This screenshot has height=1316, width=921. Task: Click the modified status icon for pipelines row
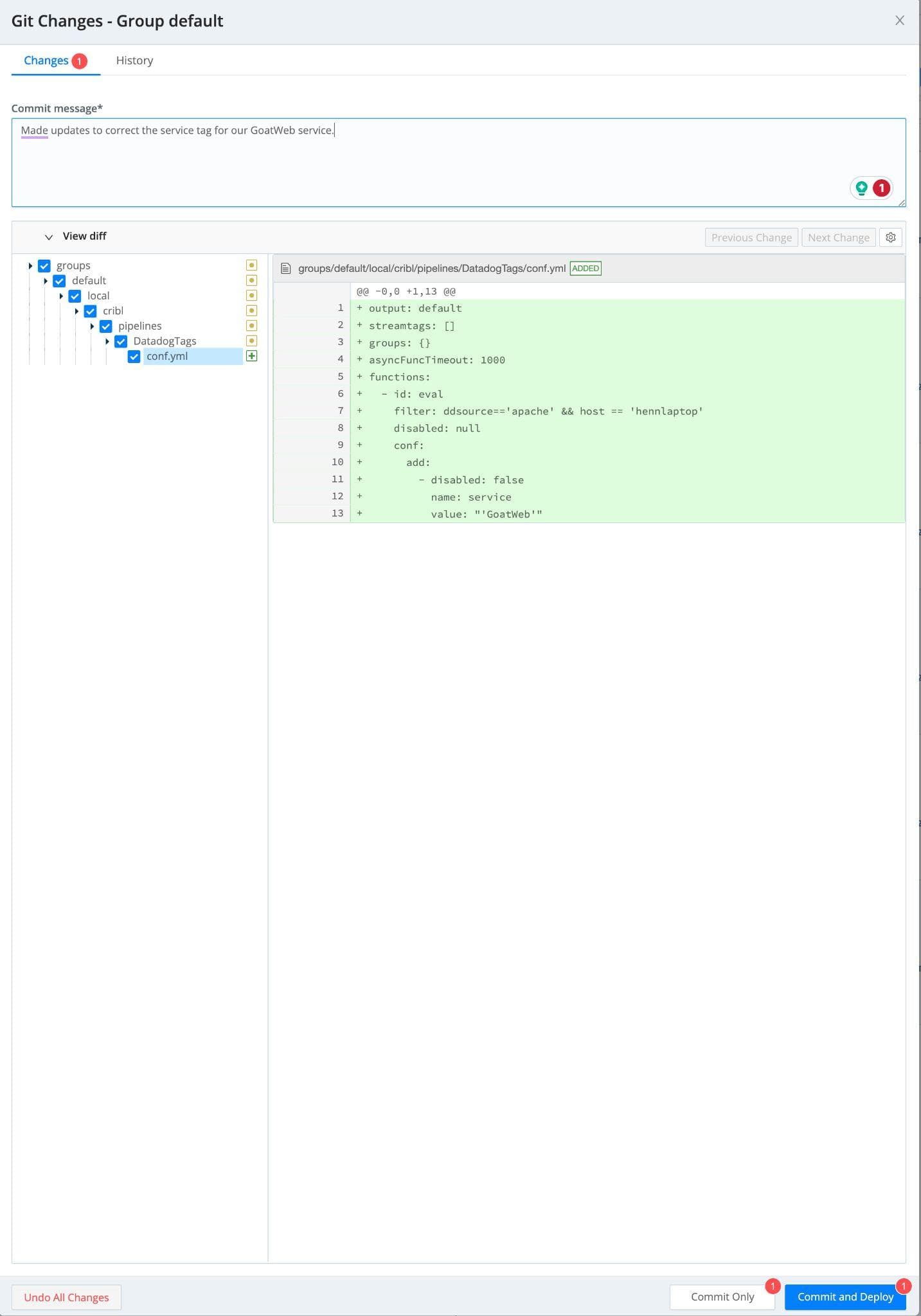251,326
